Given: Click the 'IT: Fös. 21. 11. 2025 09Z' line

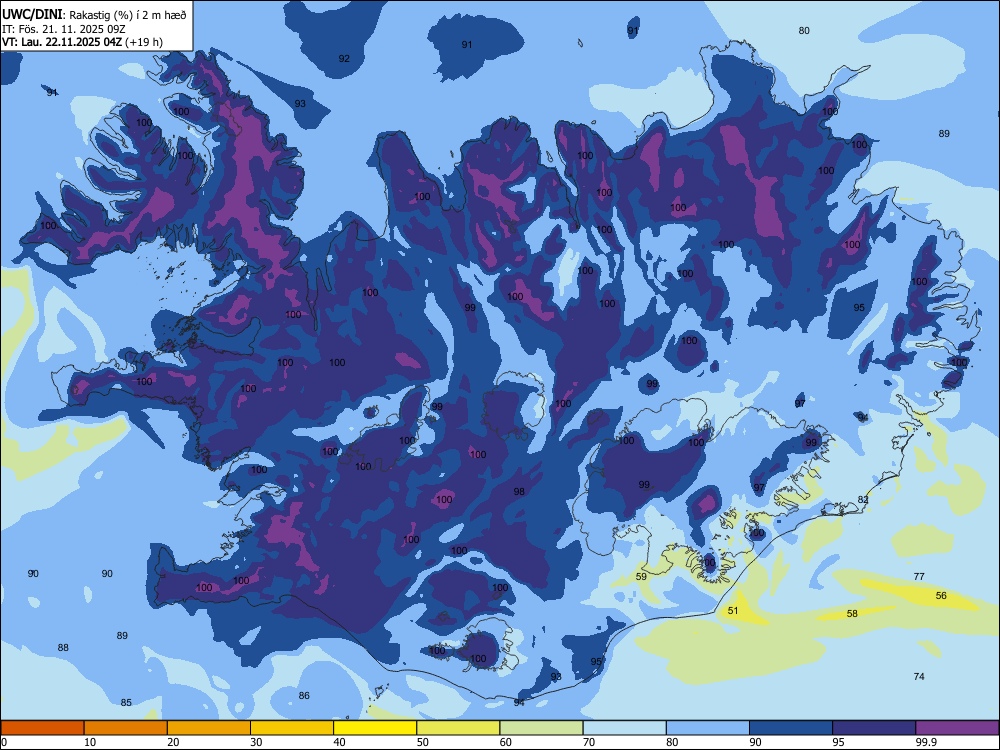Looking at the screenshot, I should [64, 29].
